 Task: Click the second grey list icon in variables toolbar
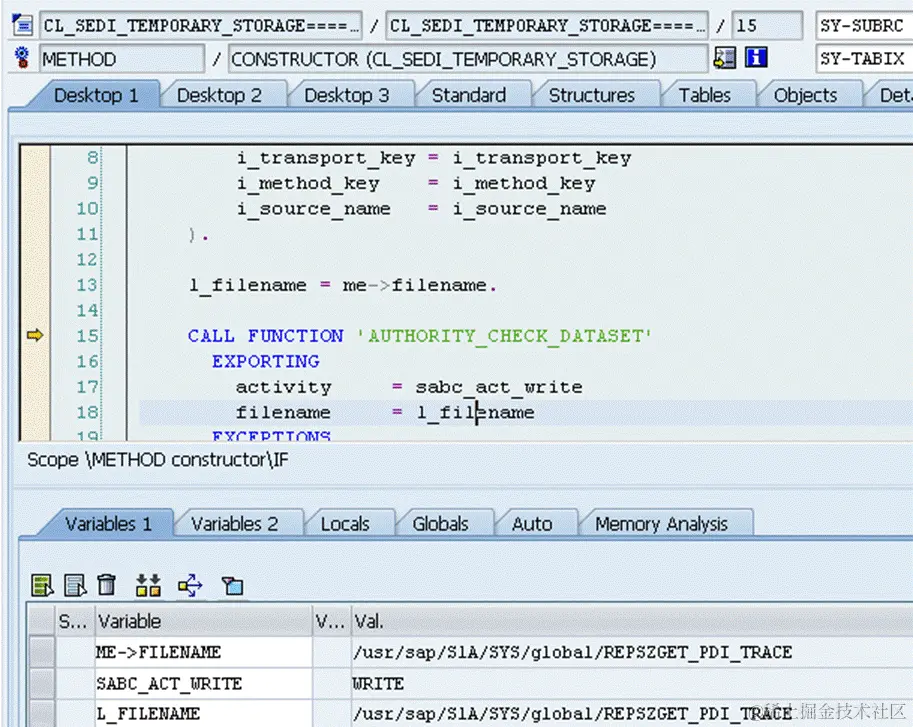75,585
